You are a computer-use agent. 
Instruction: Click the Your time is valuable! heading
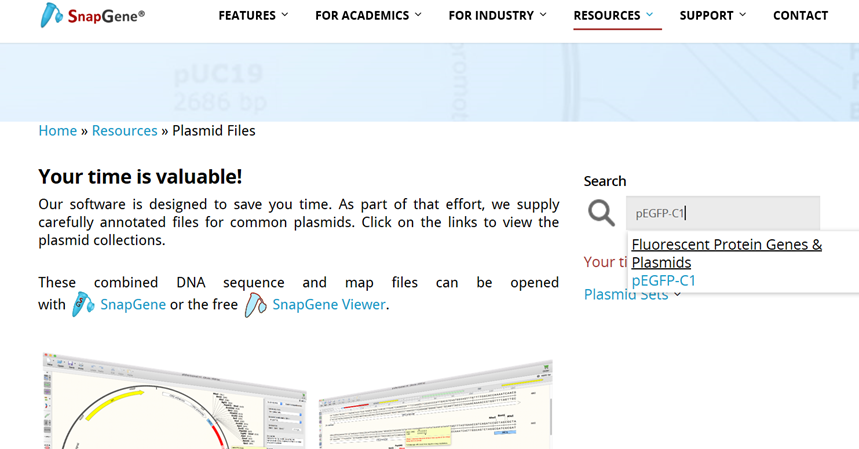[x=140, y=177]
